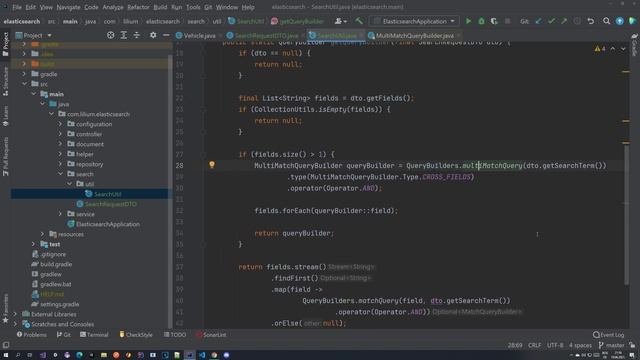Expand the repository package

[60, 164]
